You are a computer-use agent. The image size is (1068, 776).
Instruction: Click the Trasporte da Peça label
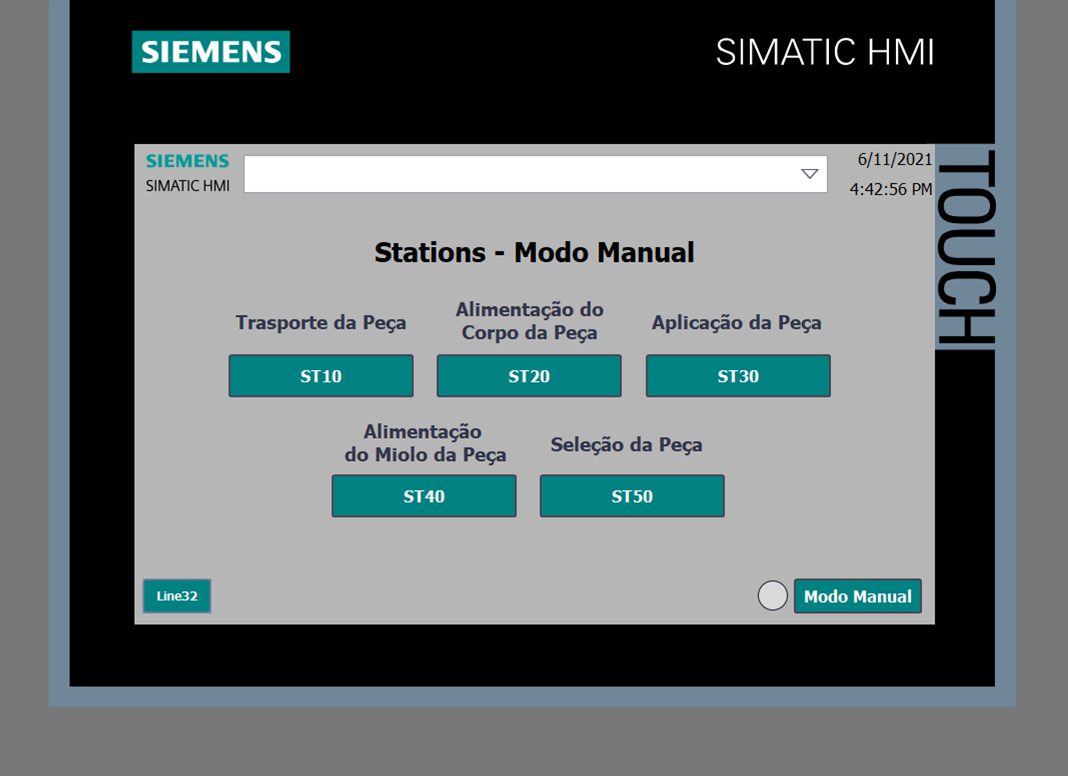tap(321, 322)
